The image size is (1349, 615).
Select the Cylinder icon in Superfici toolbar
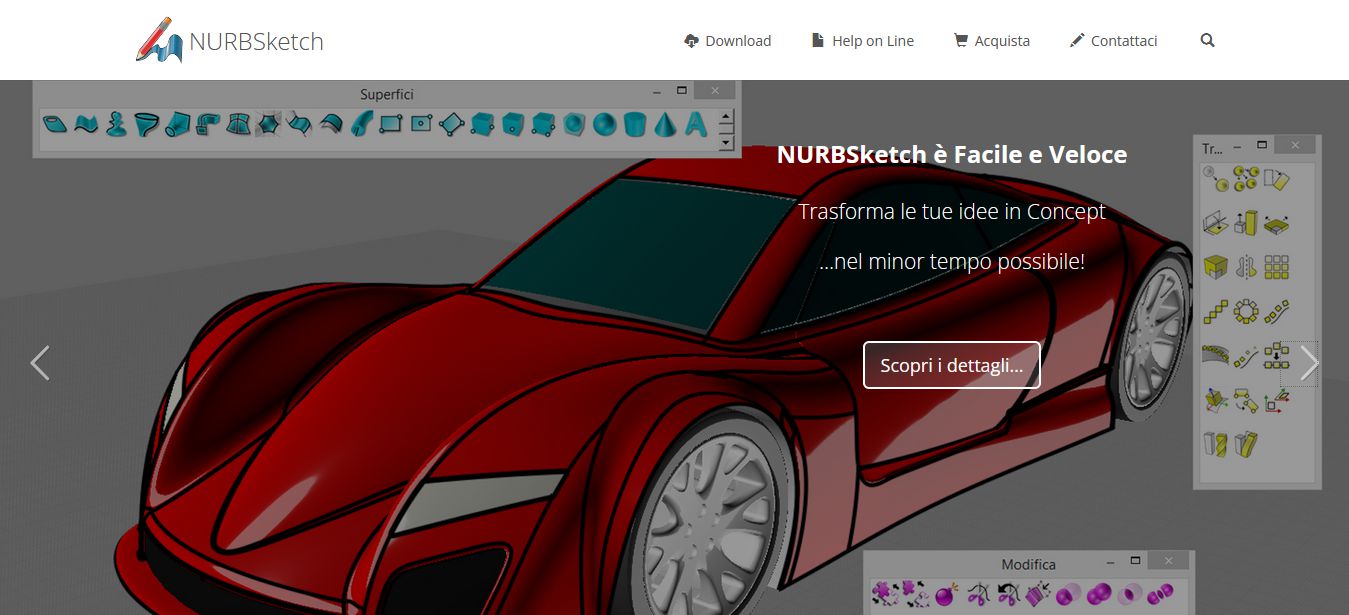tap(635, 124)
